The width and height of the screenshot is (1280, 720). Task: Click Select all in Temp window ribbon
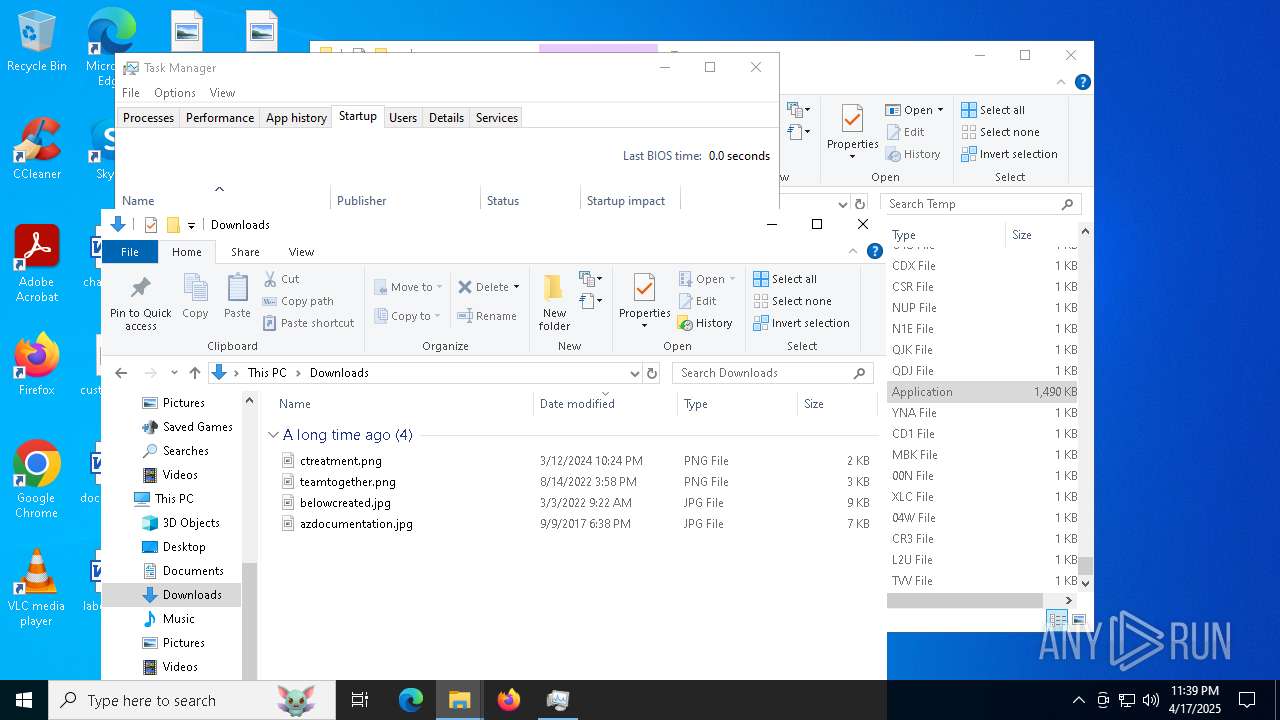point(993,110)
